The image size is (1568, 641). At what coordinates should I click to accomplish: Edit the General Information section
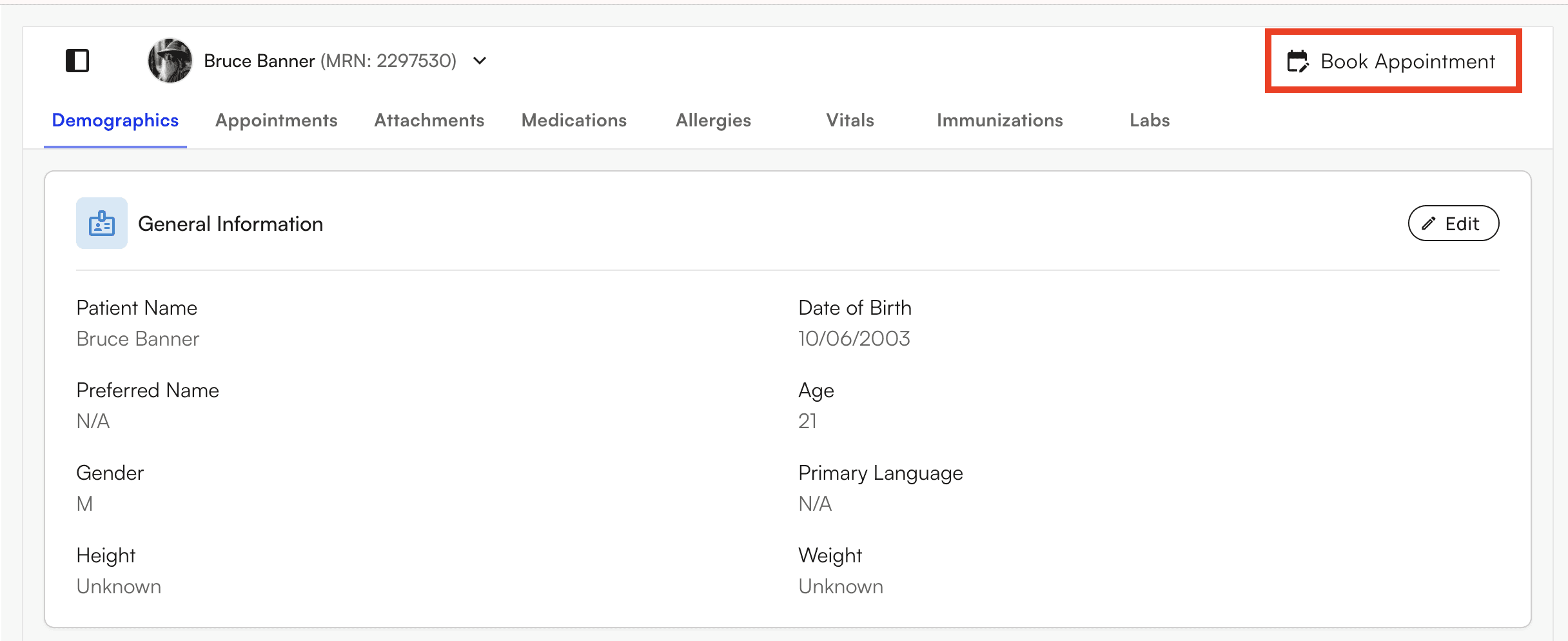click(1453, 223)
